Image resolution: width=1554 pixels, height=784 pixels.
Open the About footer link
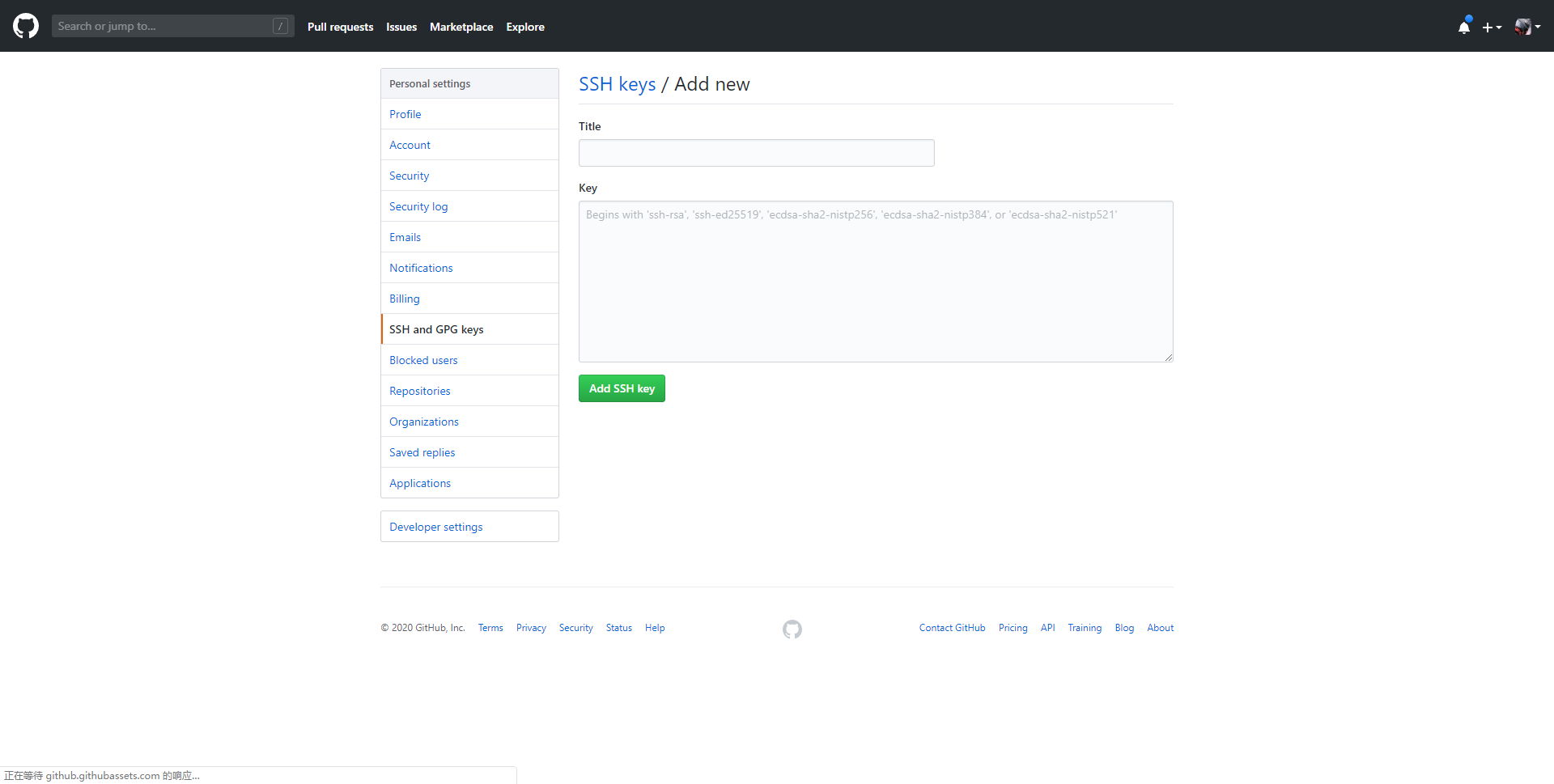click(x=1160, y=628)
